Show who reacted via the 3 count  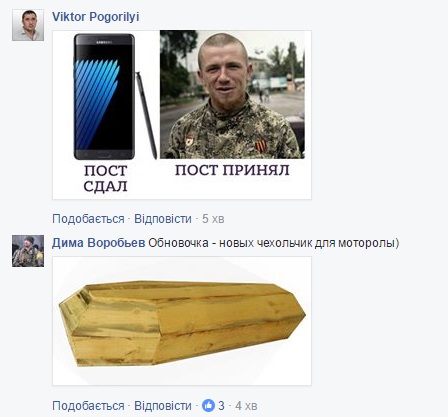point(222,406)
